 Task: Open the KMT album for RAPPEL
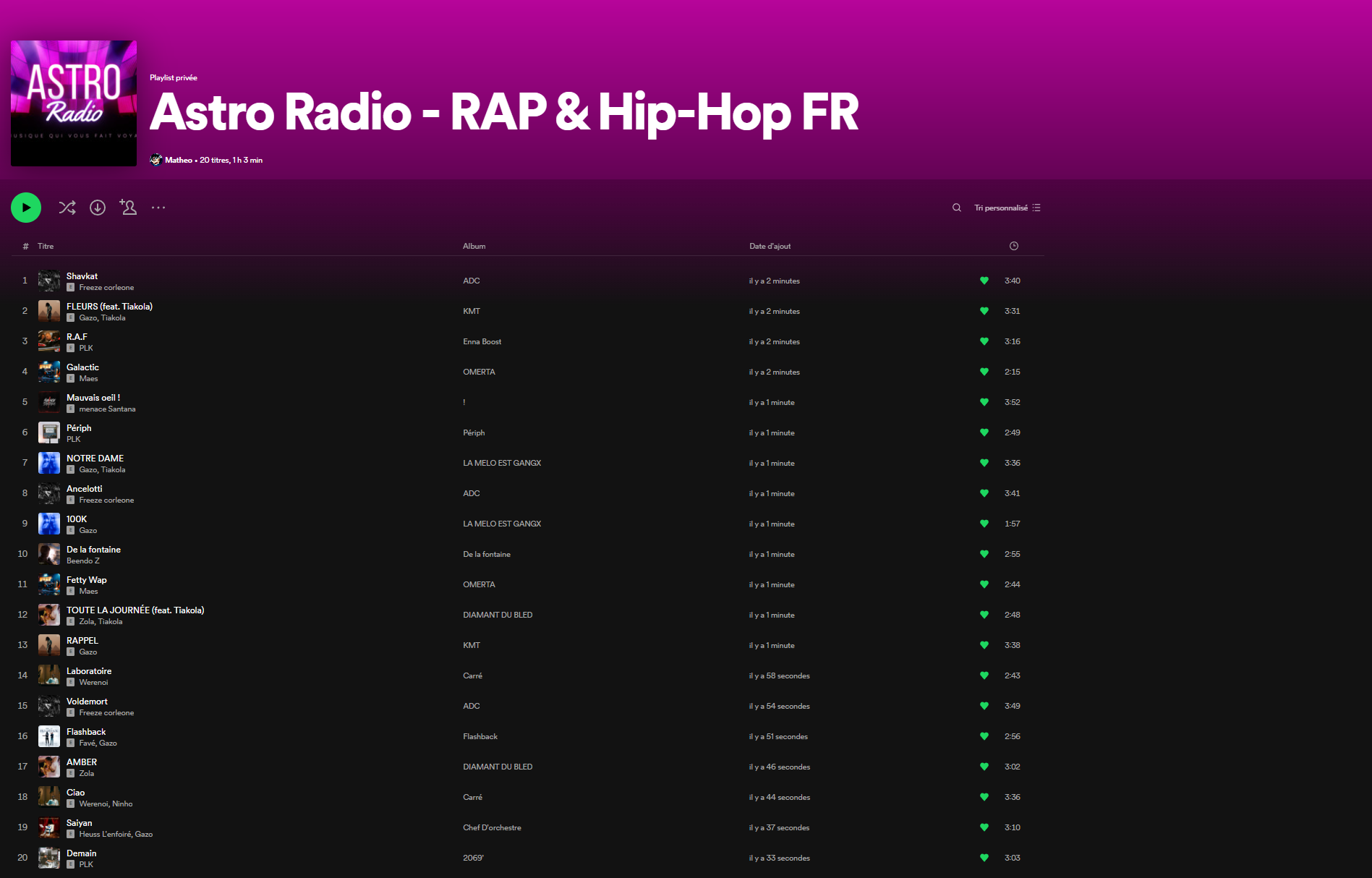pos(472,645)
